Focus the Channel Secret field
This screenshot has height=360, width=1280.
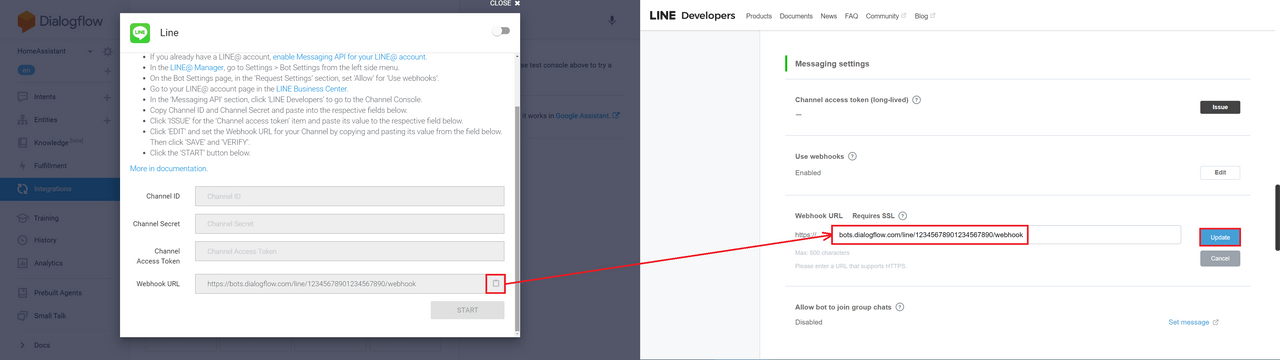coord(349,224)
